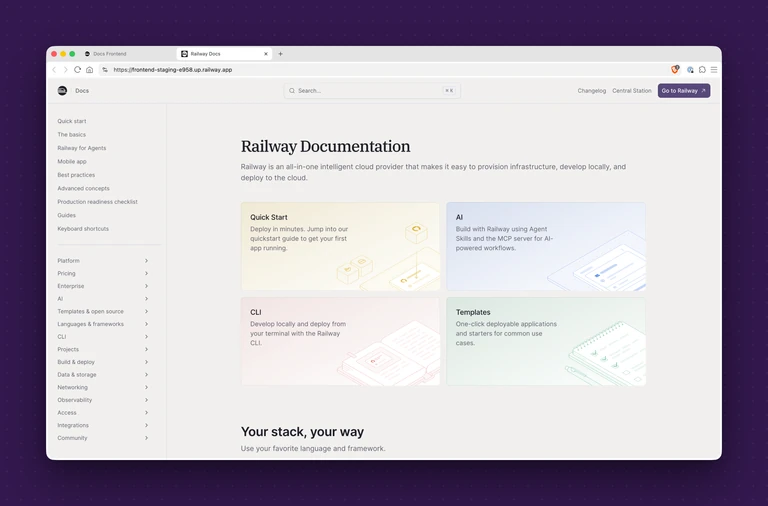Go to Mobile app sidebar page
The height and width of the screenshot is (506, 768).
[72, 162]
